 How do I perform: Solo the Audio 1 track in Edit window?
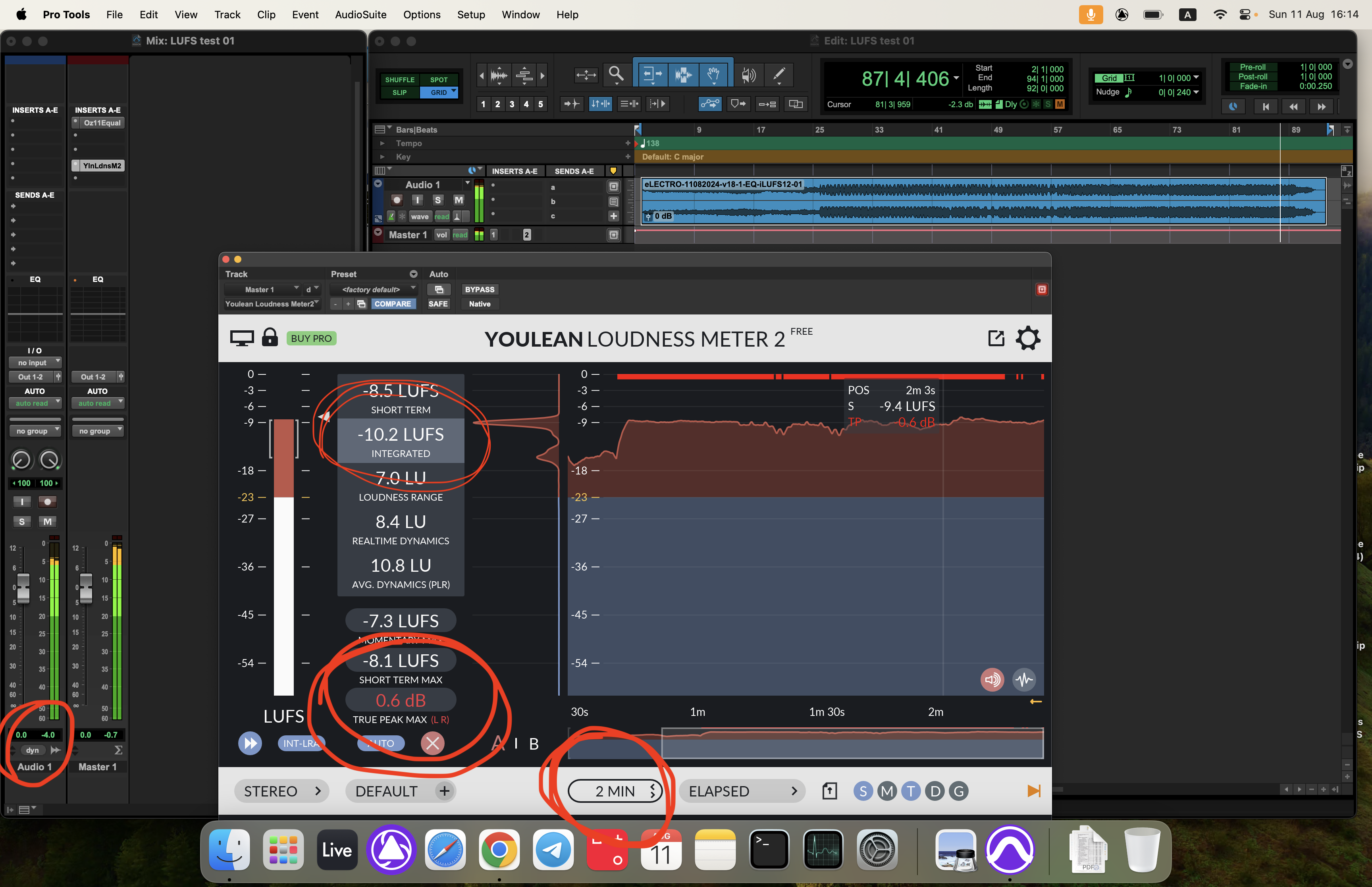click(x=437, y=200)
